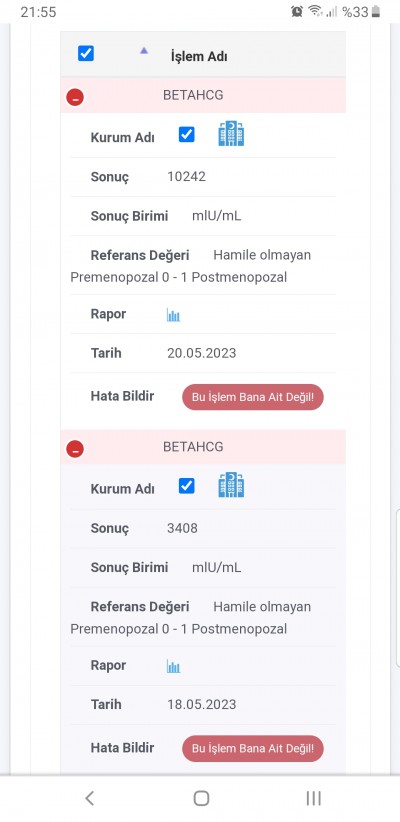This screenshot has height=822, width=400.
Task: View report chart icon for 10242 result
Action: point(173,315)
